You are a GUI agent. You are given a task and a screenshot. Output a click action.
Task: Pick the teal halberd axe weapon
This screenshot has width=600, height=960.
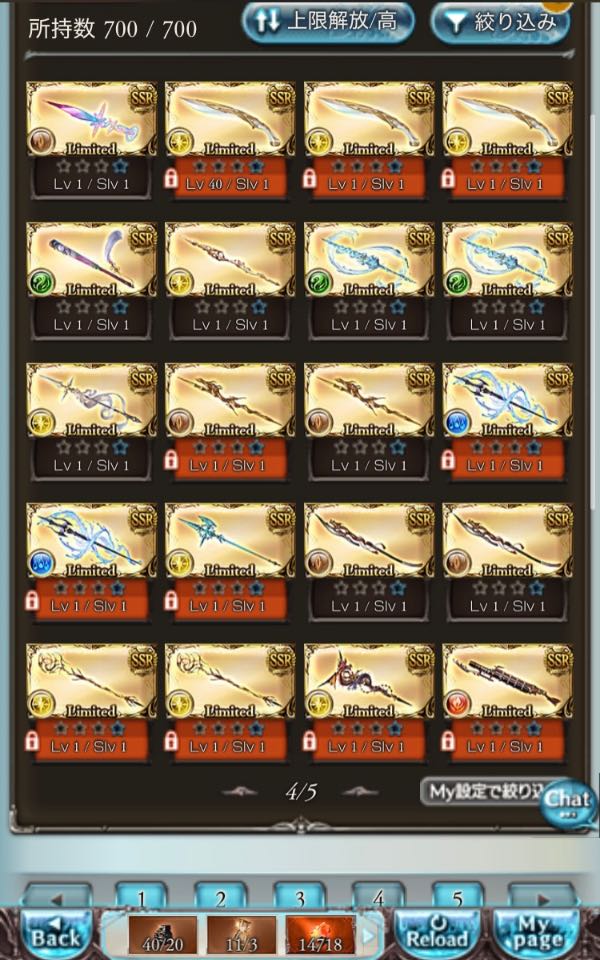click(230, 541)
